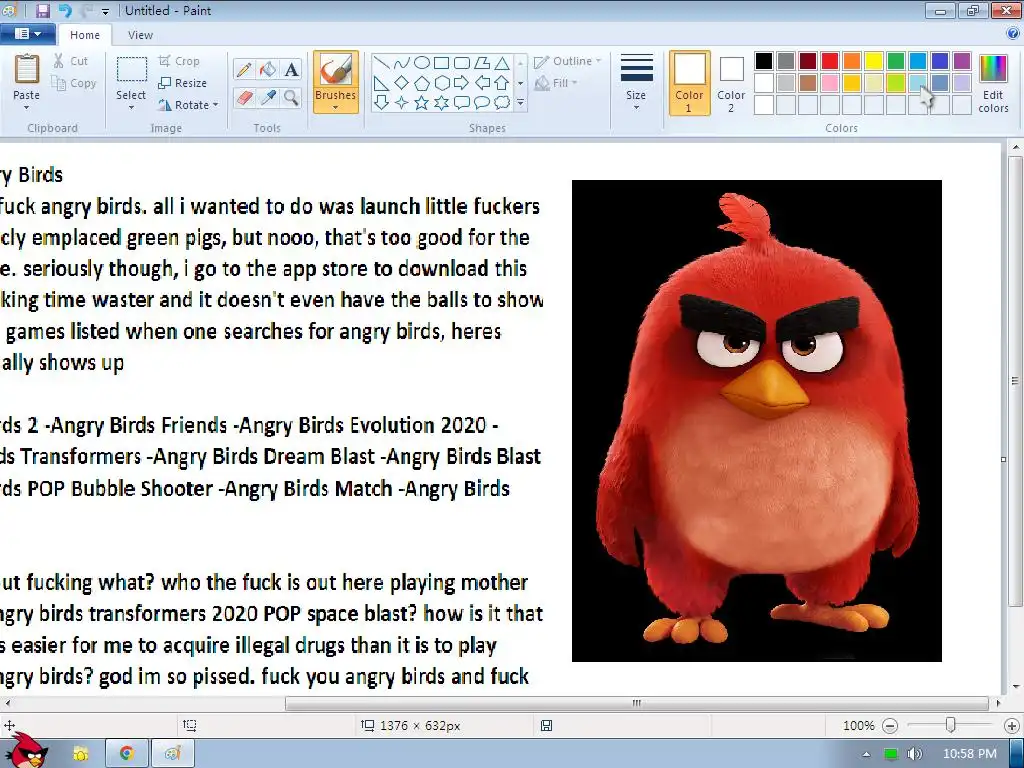Click the Save icon in quick access toolbar

point(42,10)
